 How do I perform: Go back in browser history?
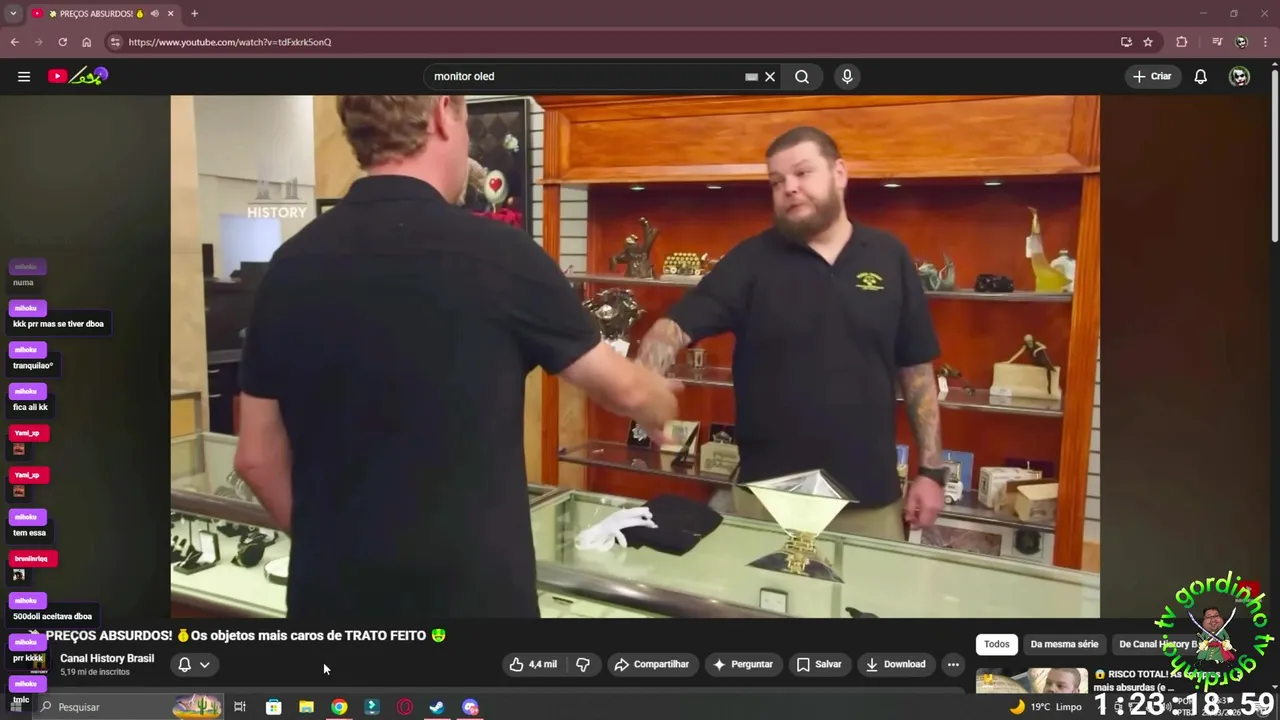tap(14, 42)
